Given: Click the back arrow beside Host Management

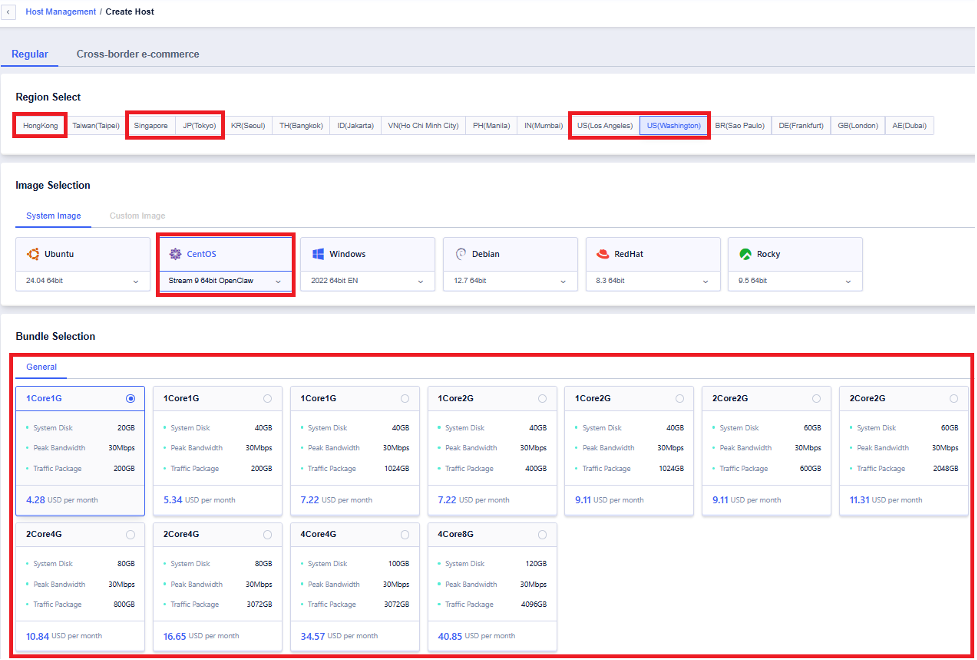Looking at the screenshot, I should point(8,12).
